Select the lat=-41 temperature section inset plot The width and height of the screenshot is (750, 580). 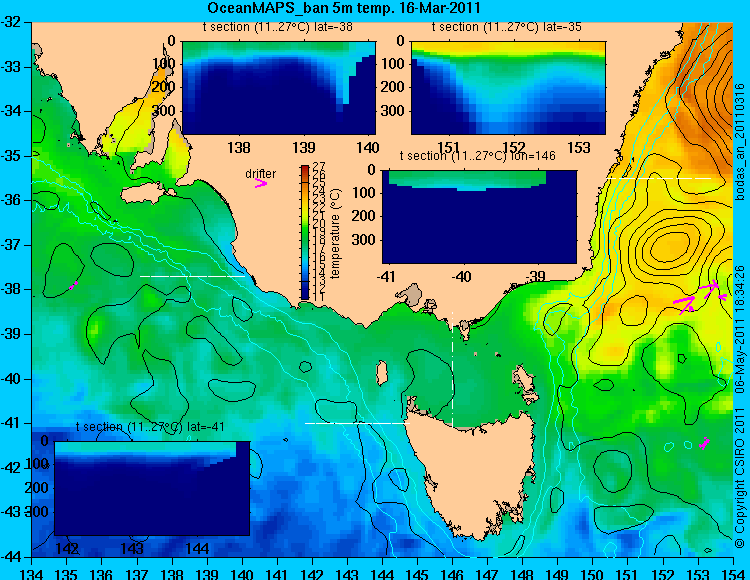[x=152, y=488]
